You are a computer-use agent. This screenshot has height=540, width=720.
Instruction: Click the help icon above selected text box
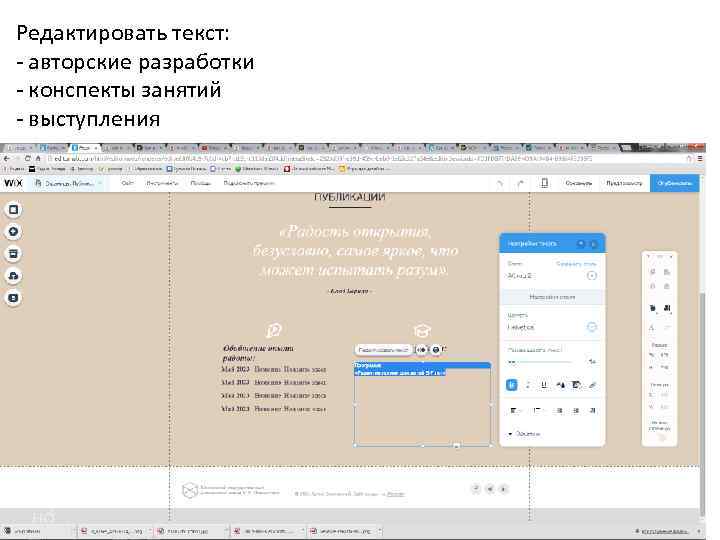[436, 350]
